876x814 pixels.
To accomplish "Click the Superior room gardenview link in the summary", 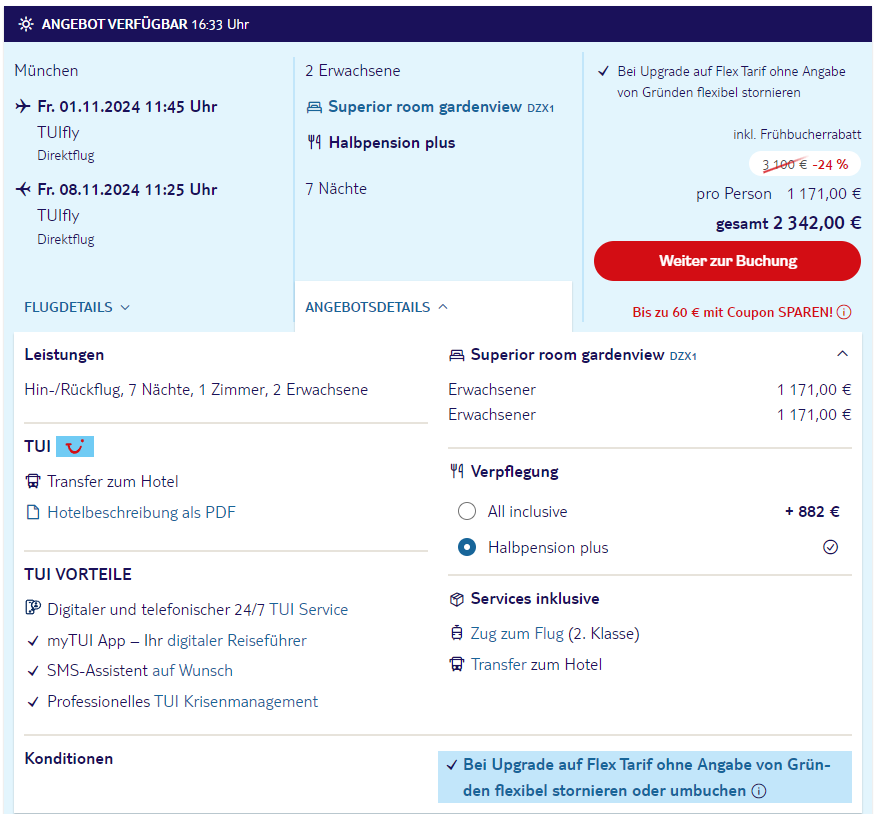I will click(425, 107).
